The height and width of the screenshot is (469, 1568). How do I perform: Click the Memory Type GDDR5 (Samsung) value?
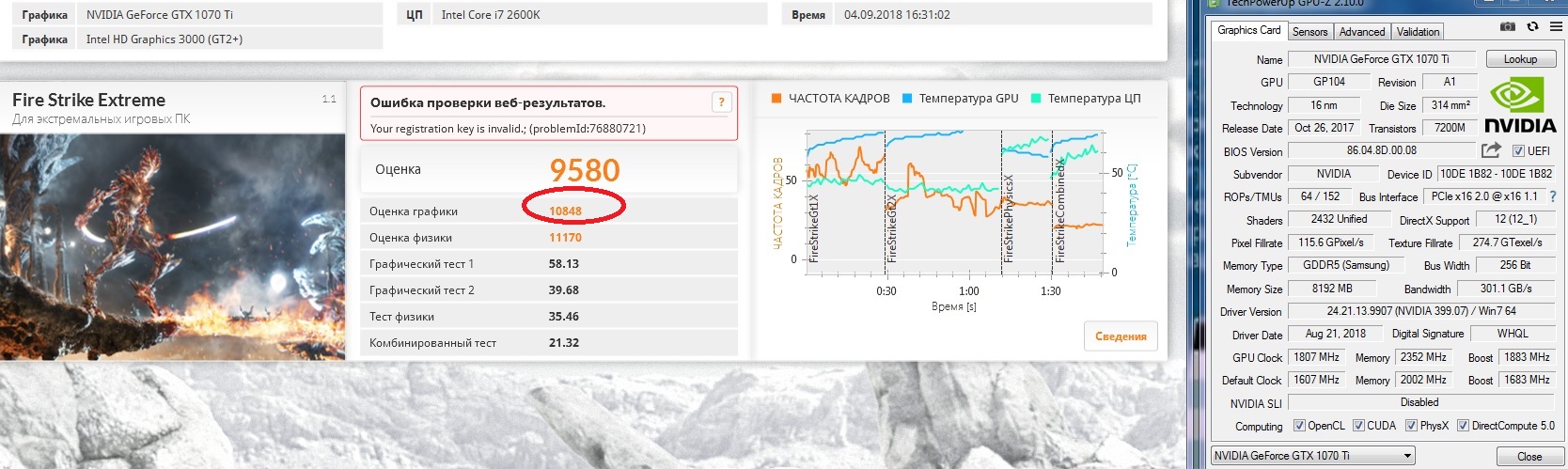(x=1346, y=265)
